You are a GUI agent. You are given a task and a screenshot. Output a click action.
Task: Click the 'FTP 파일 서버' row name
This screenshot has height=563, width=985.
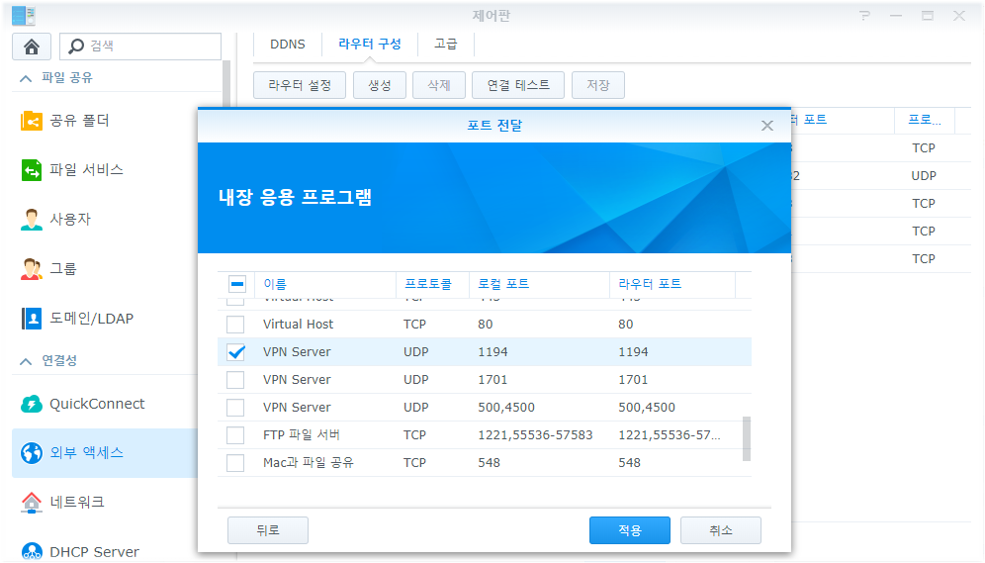tap(302, 435)
